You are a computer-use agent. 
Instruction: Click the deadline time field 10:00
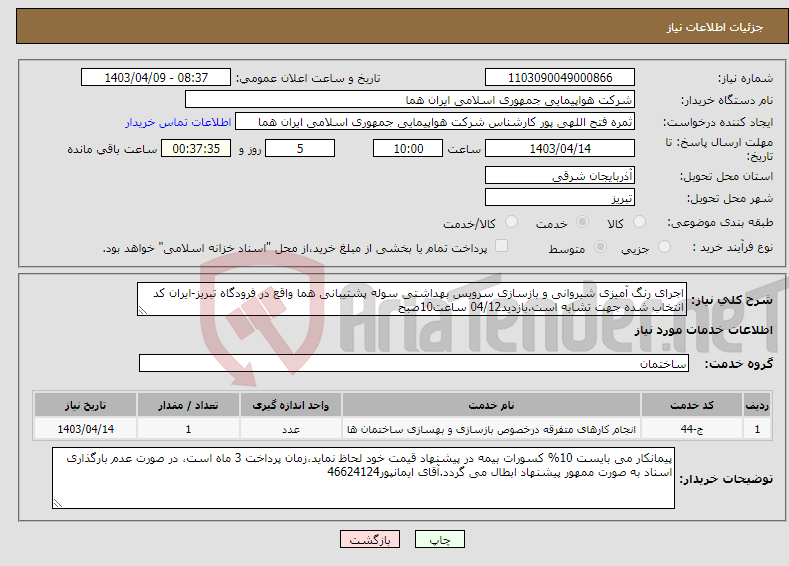[x=408, y=148]
